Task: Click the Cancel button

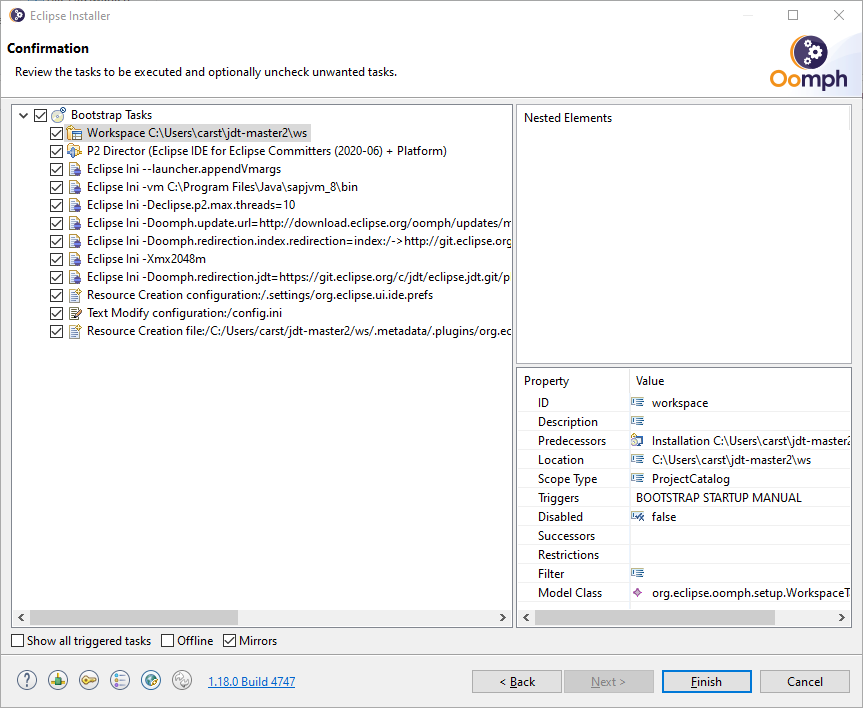Action: [805, 682]
